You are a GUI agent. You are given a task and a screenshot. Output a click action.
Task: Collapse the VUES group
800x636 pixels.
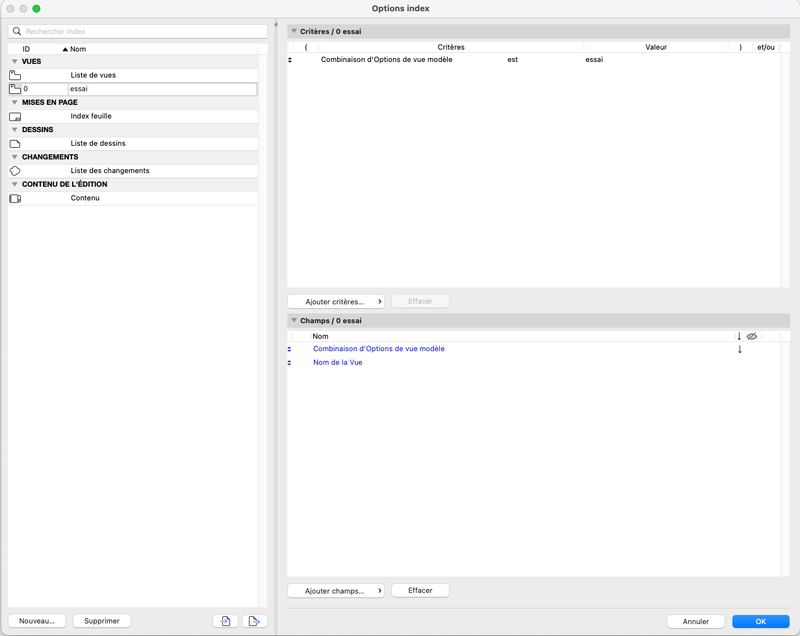(14, 61)
